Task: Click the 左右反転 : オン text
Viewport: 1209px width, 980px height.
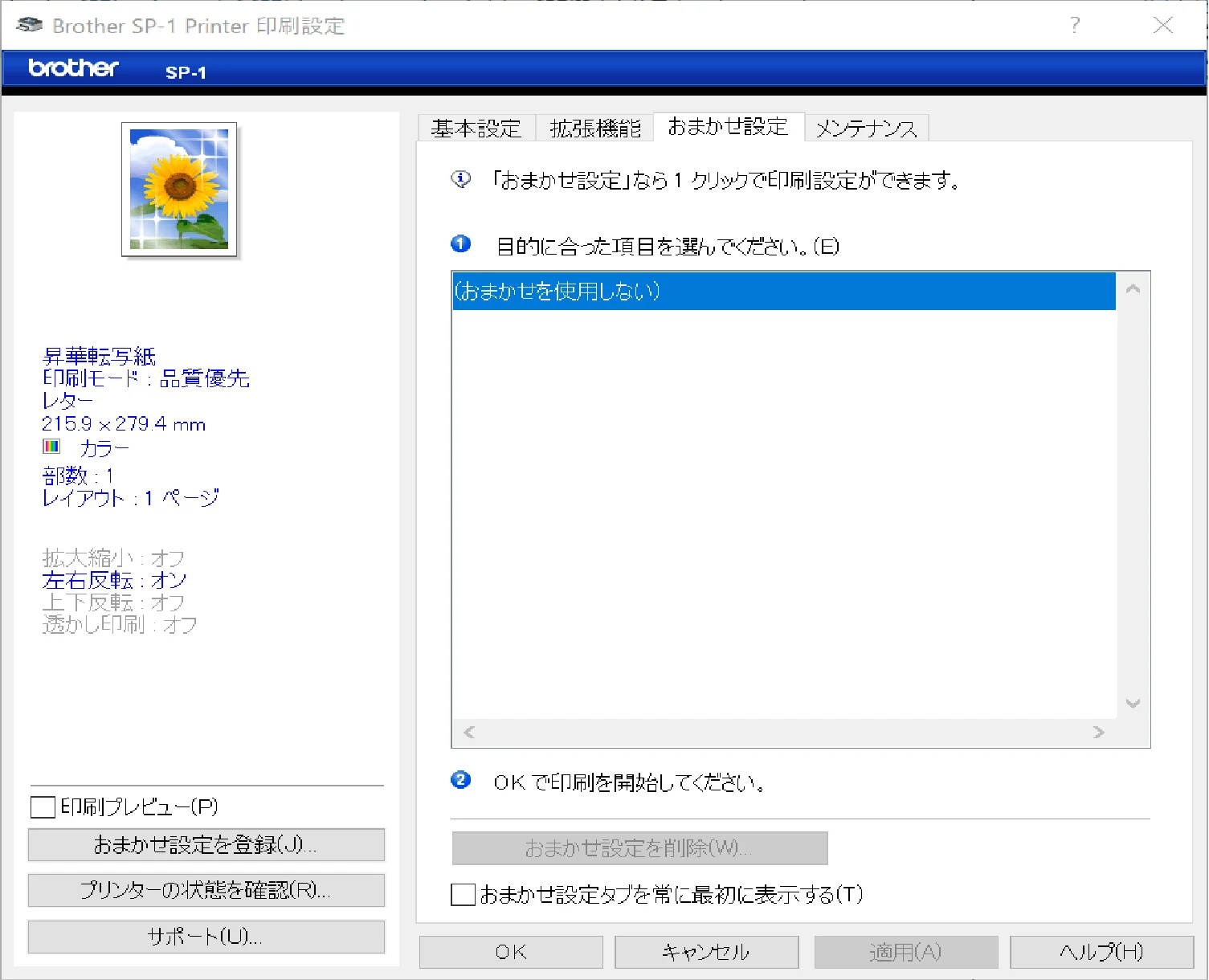Action: click(x=114, y=580)
